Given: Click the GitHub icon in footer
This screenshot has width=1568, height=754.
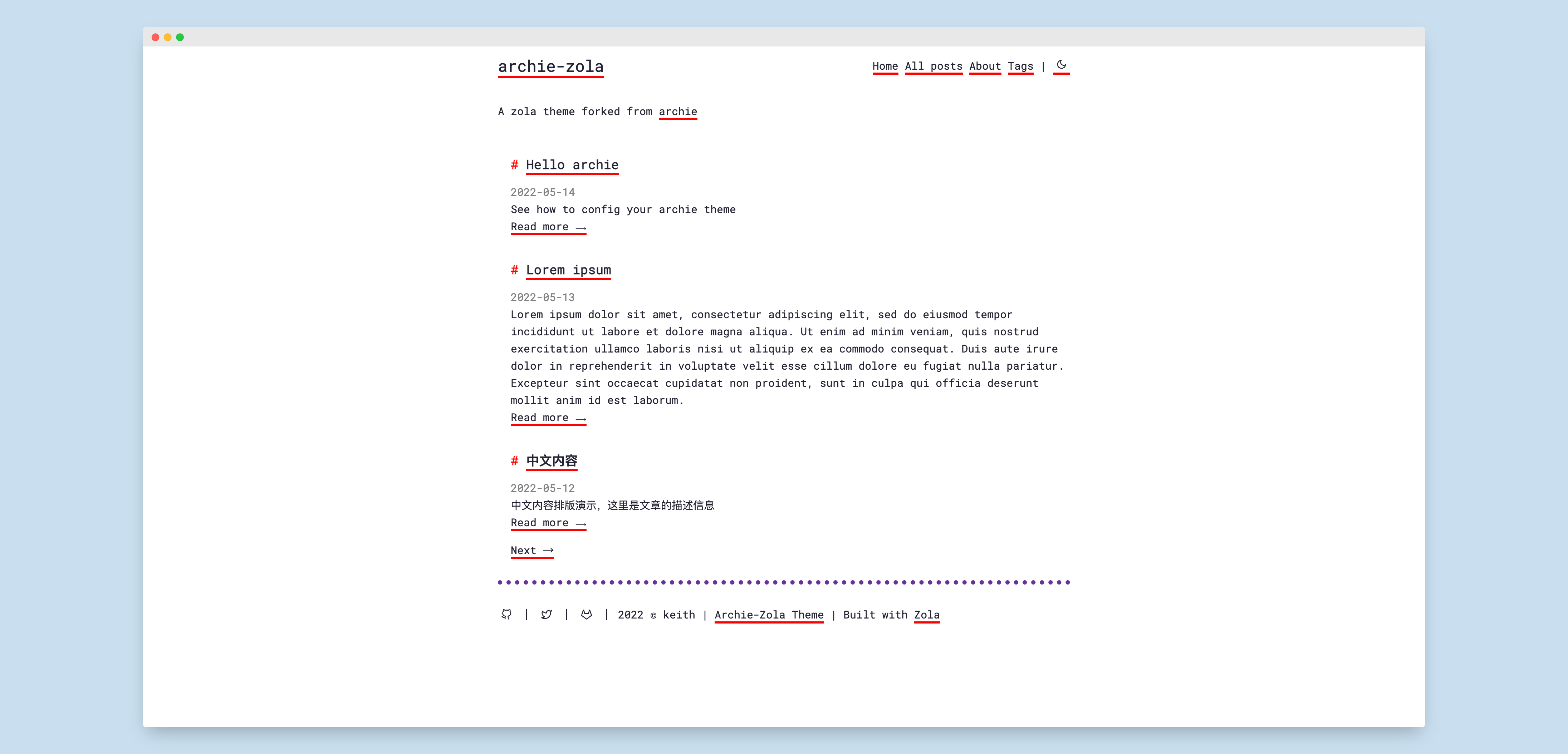Looking at the screenshot, I should (507, 614).
